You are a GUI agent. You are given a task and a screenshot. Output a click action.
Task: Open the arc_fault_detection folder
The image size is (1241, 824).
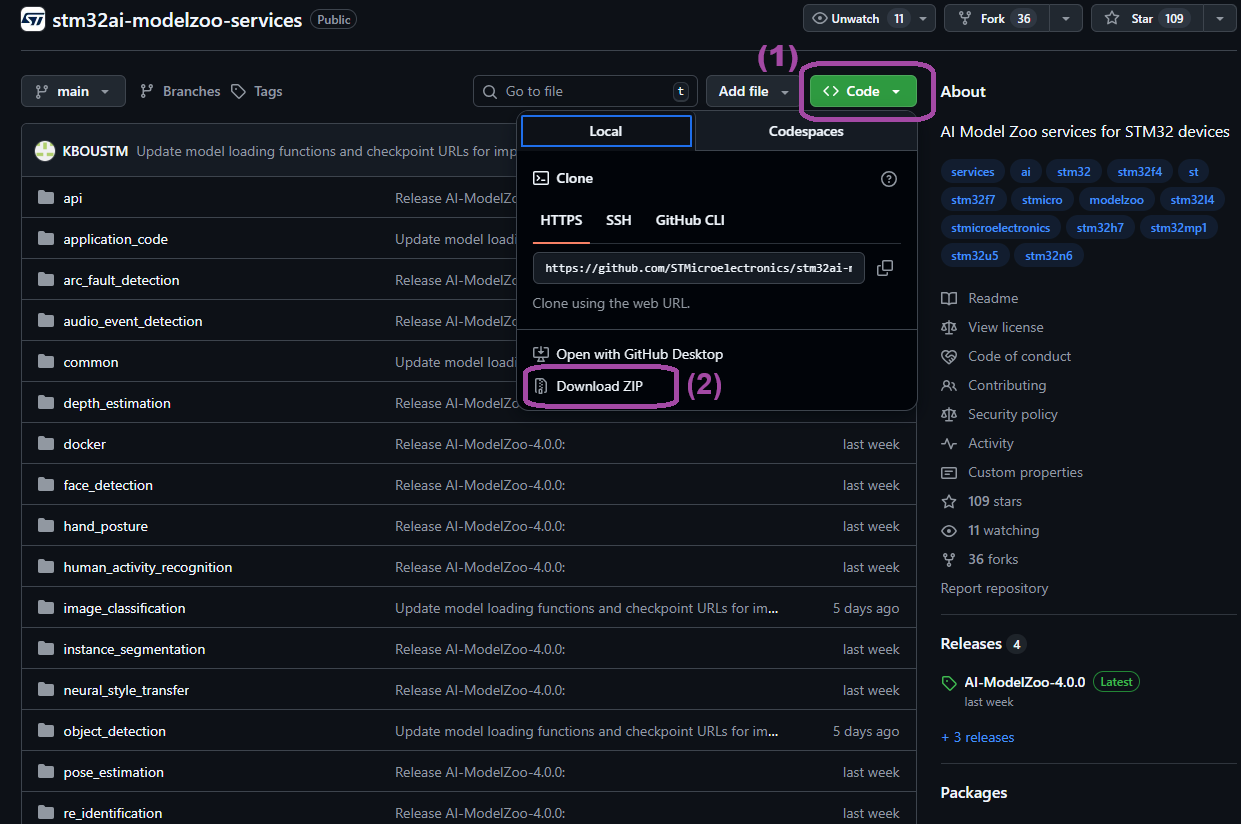(122, 280)
